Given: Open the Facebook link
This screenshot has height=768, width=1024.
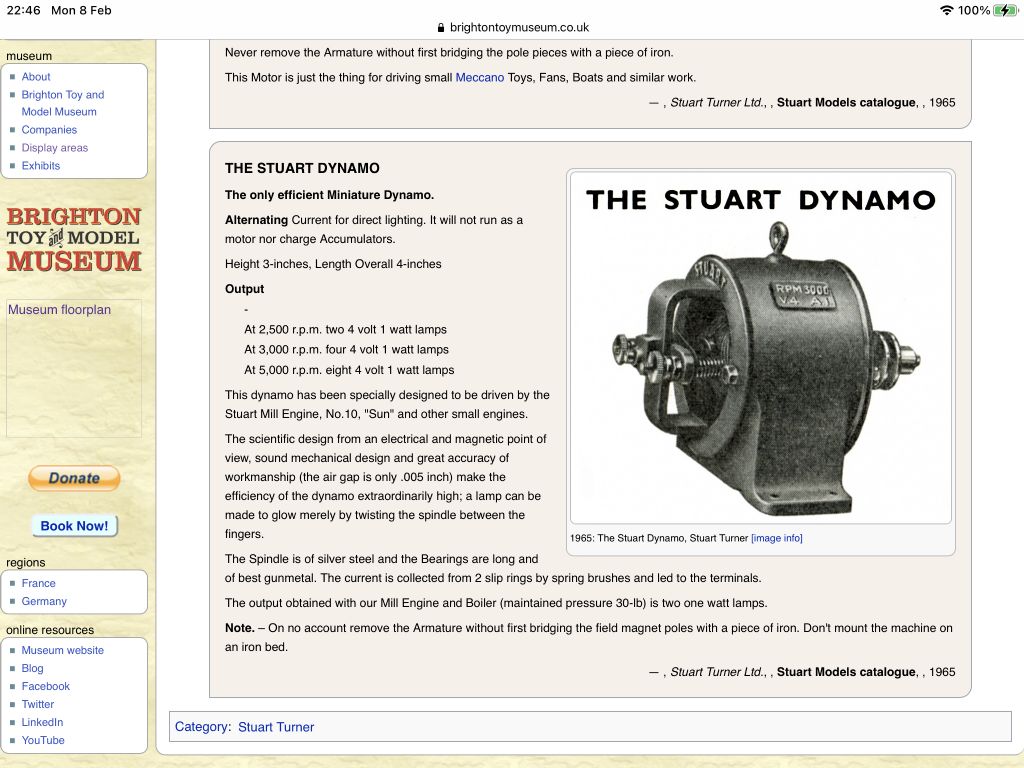Looking at the screenshot, I should click(45, 686).
